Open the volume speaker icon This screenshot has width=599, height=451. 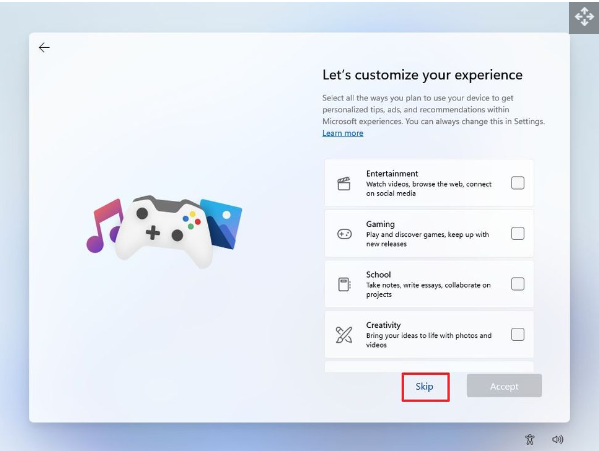coord(557,440)
